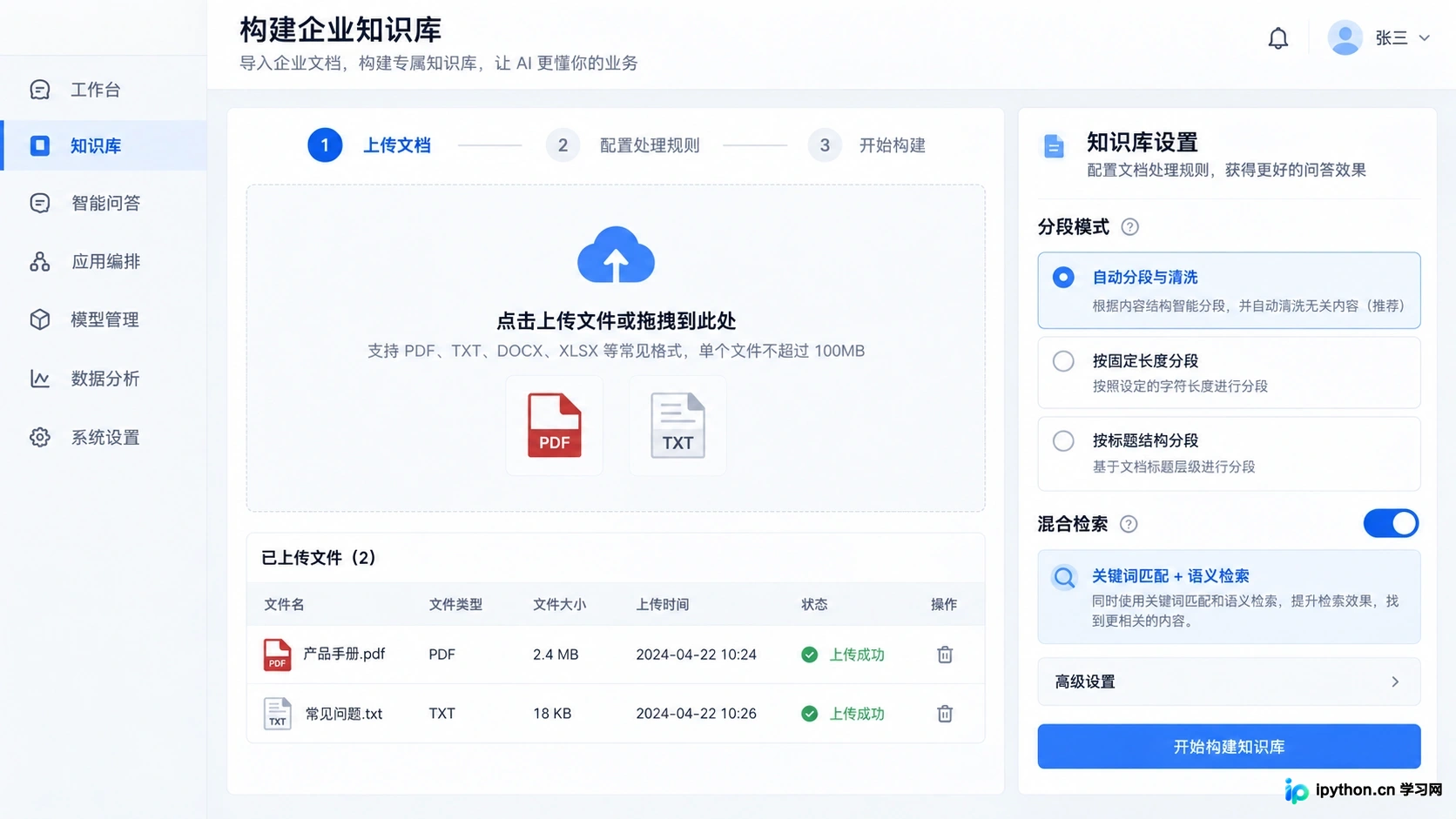1456x819 pixels.
Task: Click the cloud upload icon
Action: coord(616,255)
